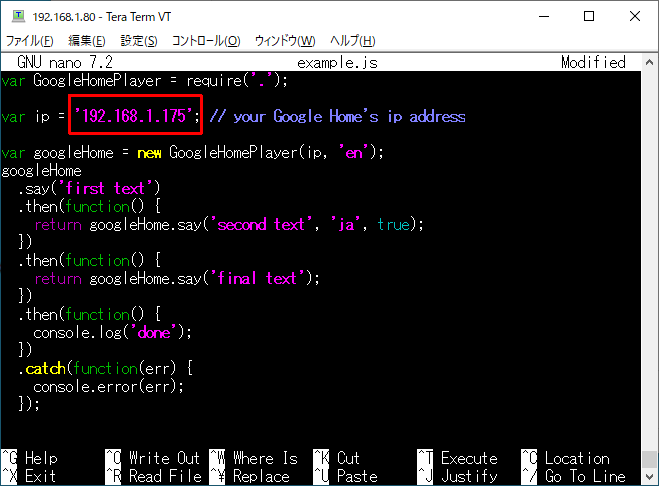Open the ウィンドウ(W) menu
Screen dimensions: 659x486
[x=285, y=41]
